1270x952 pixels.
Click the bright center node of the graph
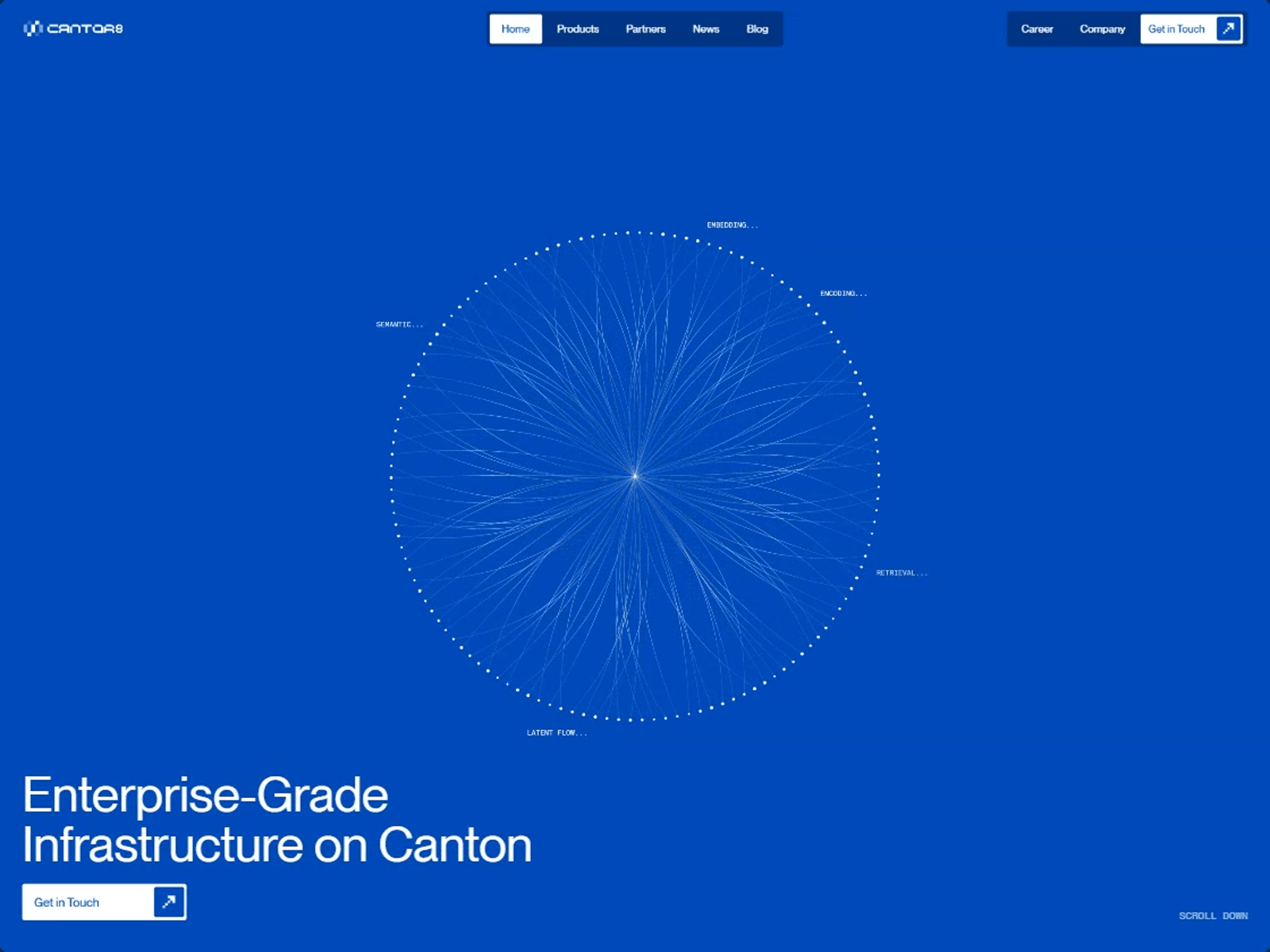click(635, 476)
